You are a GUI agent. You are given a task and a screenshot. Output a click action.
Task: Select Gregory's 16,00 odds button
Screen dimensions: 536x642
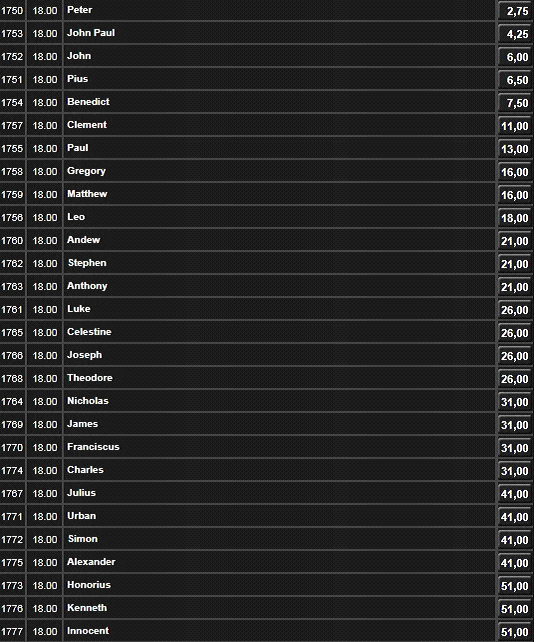(515, 172)
